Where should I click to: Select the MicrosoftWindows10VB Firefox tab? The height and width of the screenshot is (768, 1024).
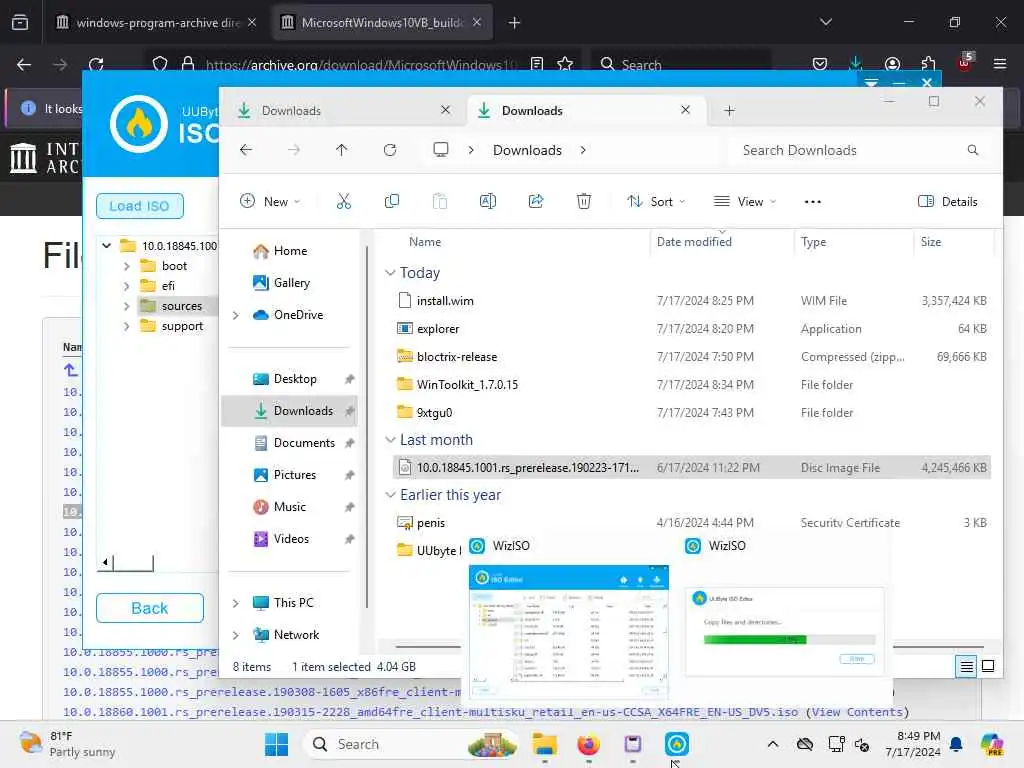382,23
